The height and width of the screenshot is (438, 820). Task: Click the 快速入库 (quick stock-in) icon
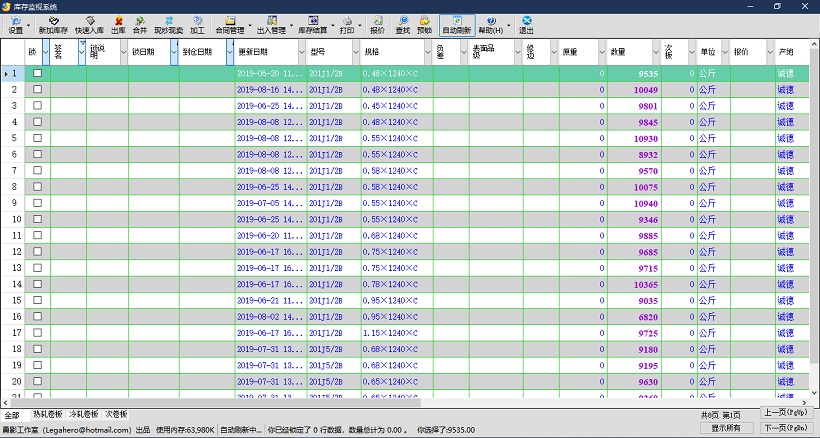click(x=89, y=25)
